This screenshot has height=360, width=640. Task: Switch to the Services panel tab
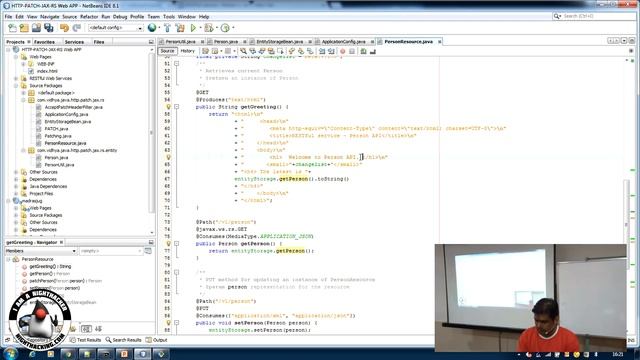[74, 42]
